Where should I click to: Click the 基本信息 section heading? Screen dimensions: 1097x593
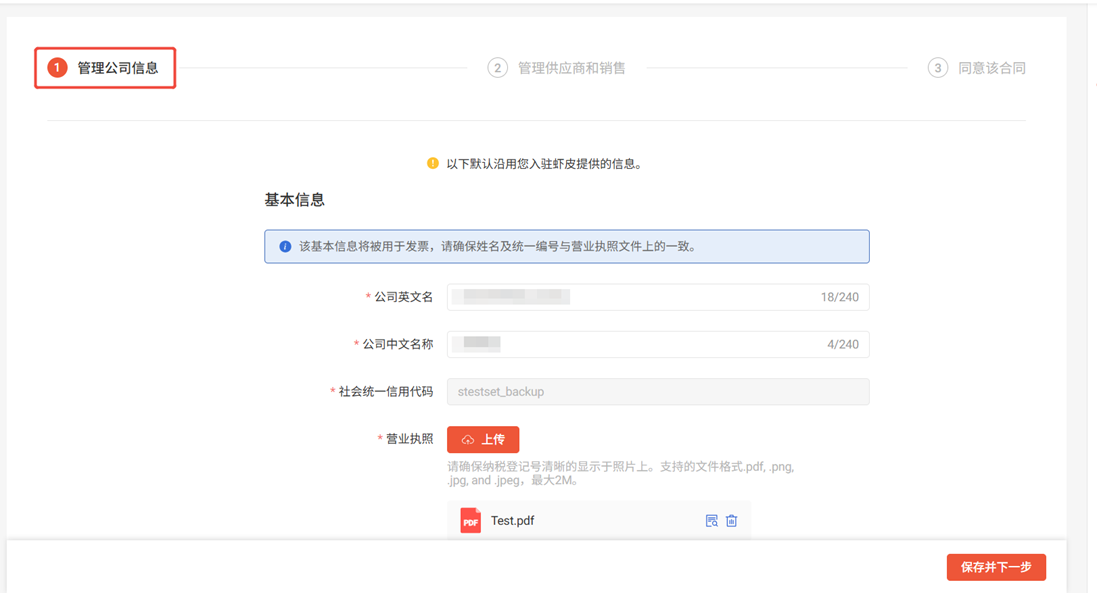point(294,200)
